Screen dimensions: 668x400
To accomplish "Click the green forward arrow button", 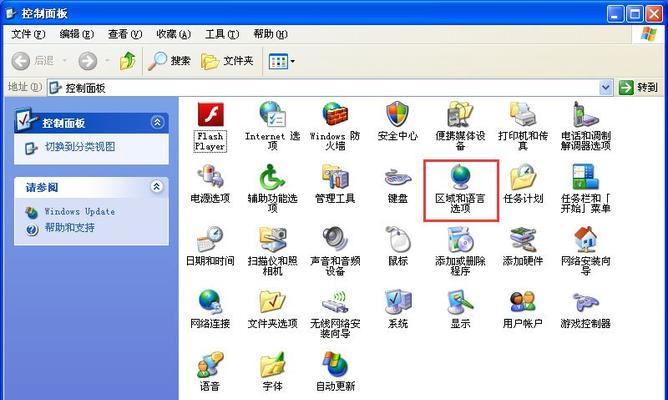I will tap(88, 61).
